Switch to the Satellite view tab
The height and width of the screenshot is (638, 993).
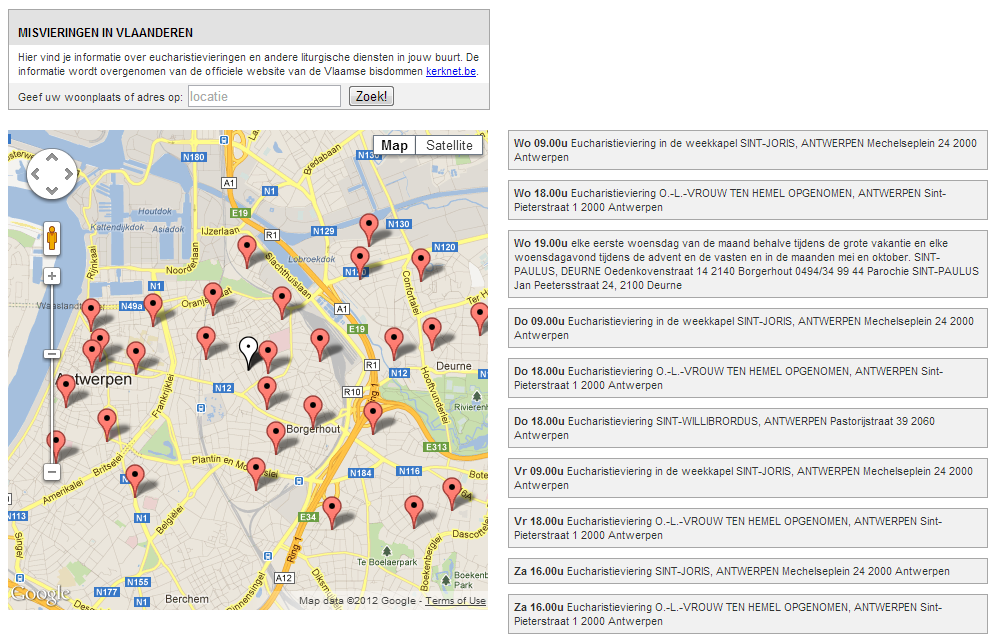pos(449,145)
